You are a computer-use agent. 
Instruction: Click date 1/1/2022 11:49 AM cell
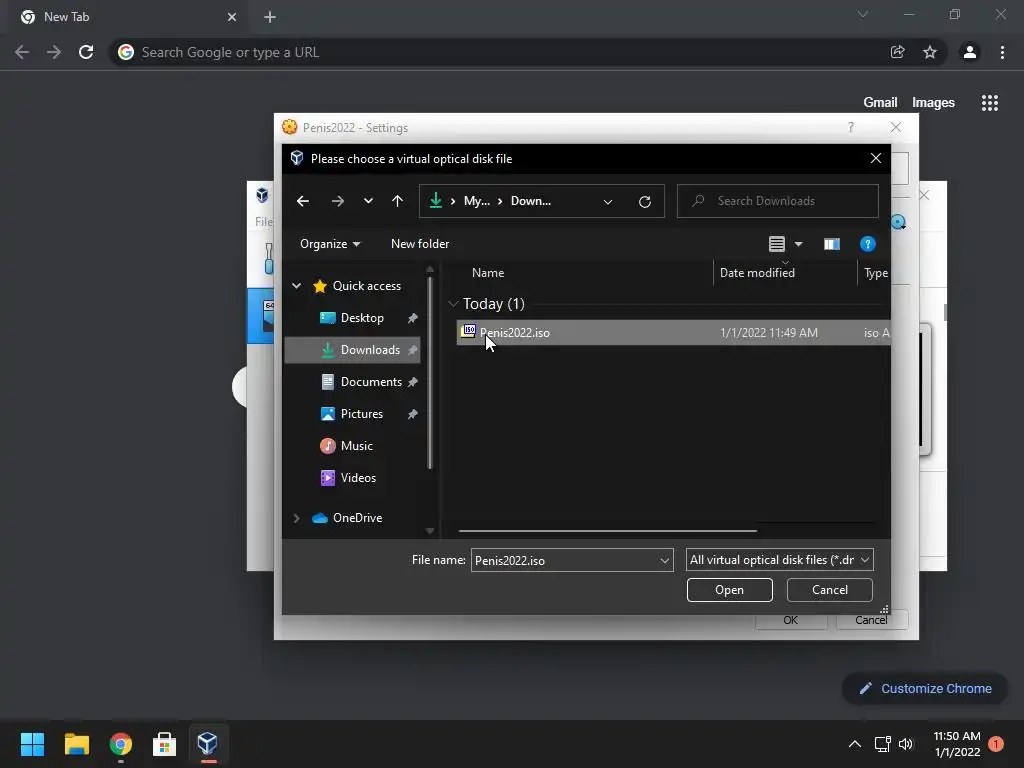pos(769,332)
